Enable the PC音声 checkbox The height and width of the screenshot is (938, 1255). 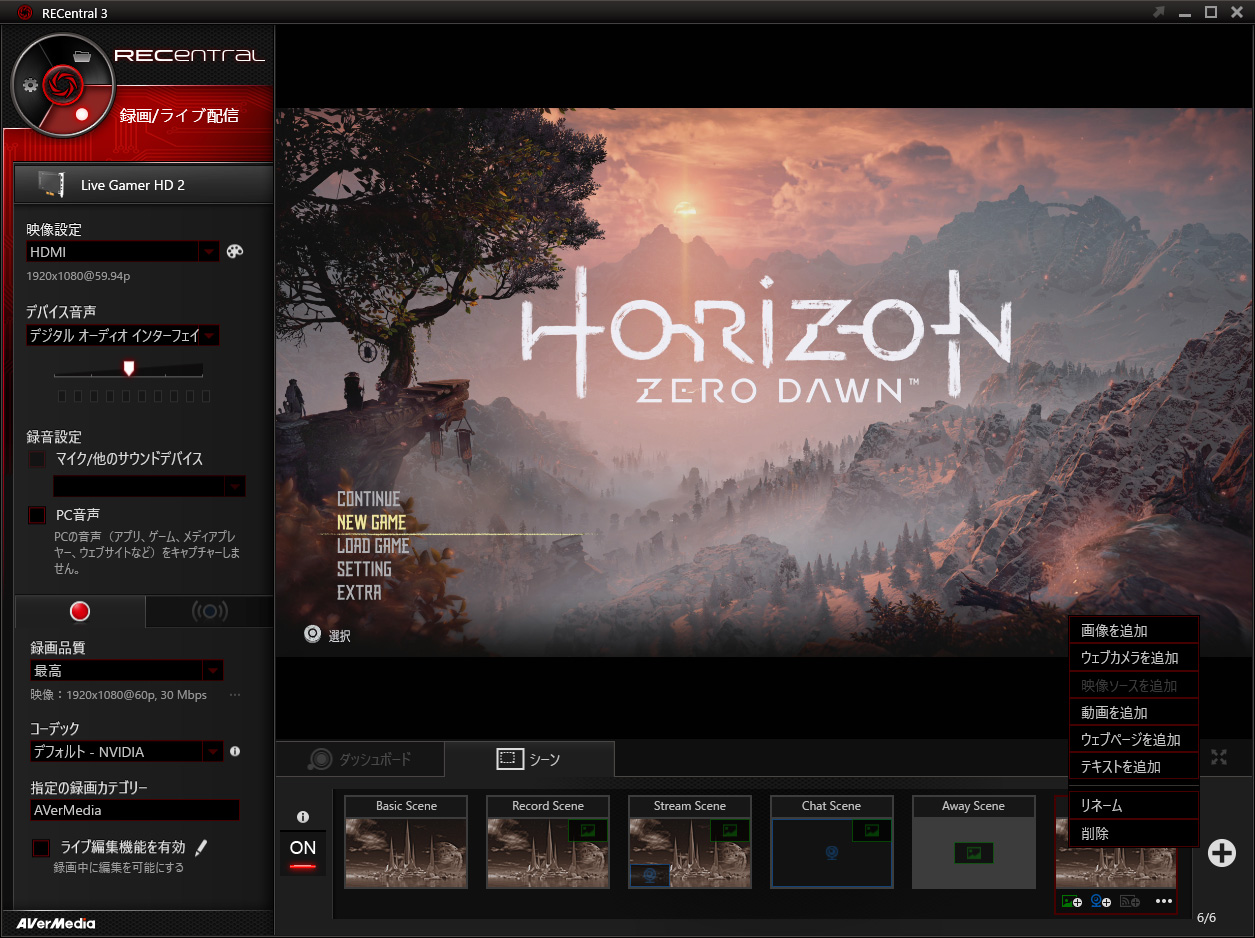click(38, 515)
